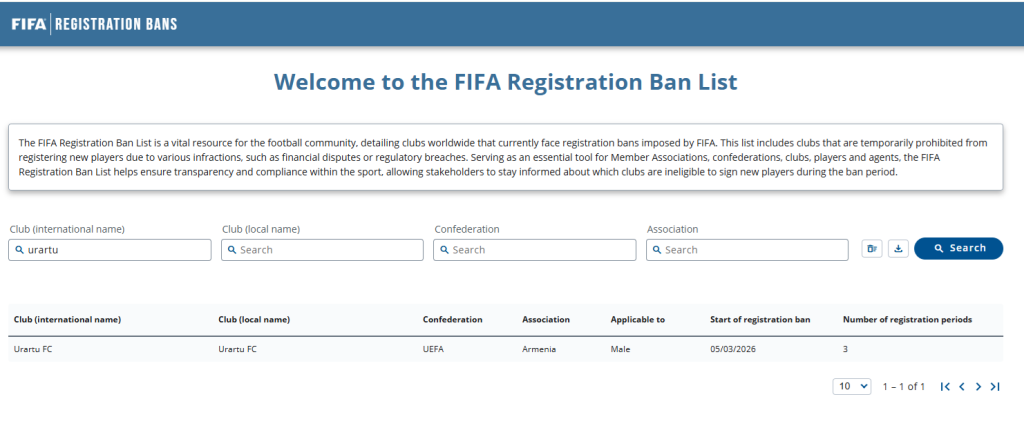Click the Registration Bans header title
Viewport: 1024px width, 446px height.
click(x=116, y=24)
